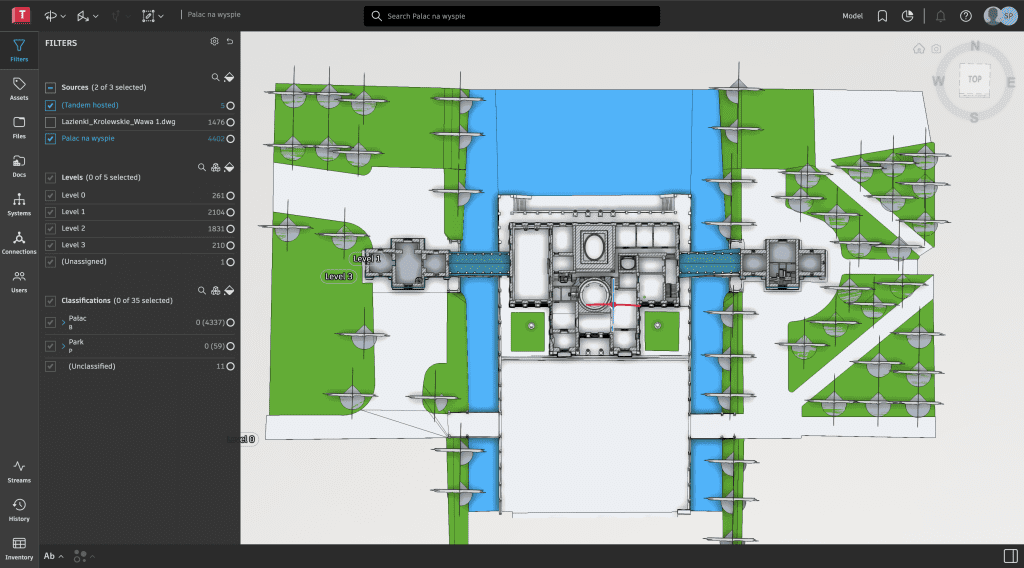Expand the Palac classification tree
Viewport: 1024px width, 568px height.
[63, 323]
